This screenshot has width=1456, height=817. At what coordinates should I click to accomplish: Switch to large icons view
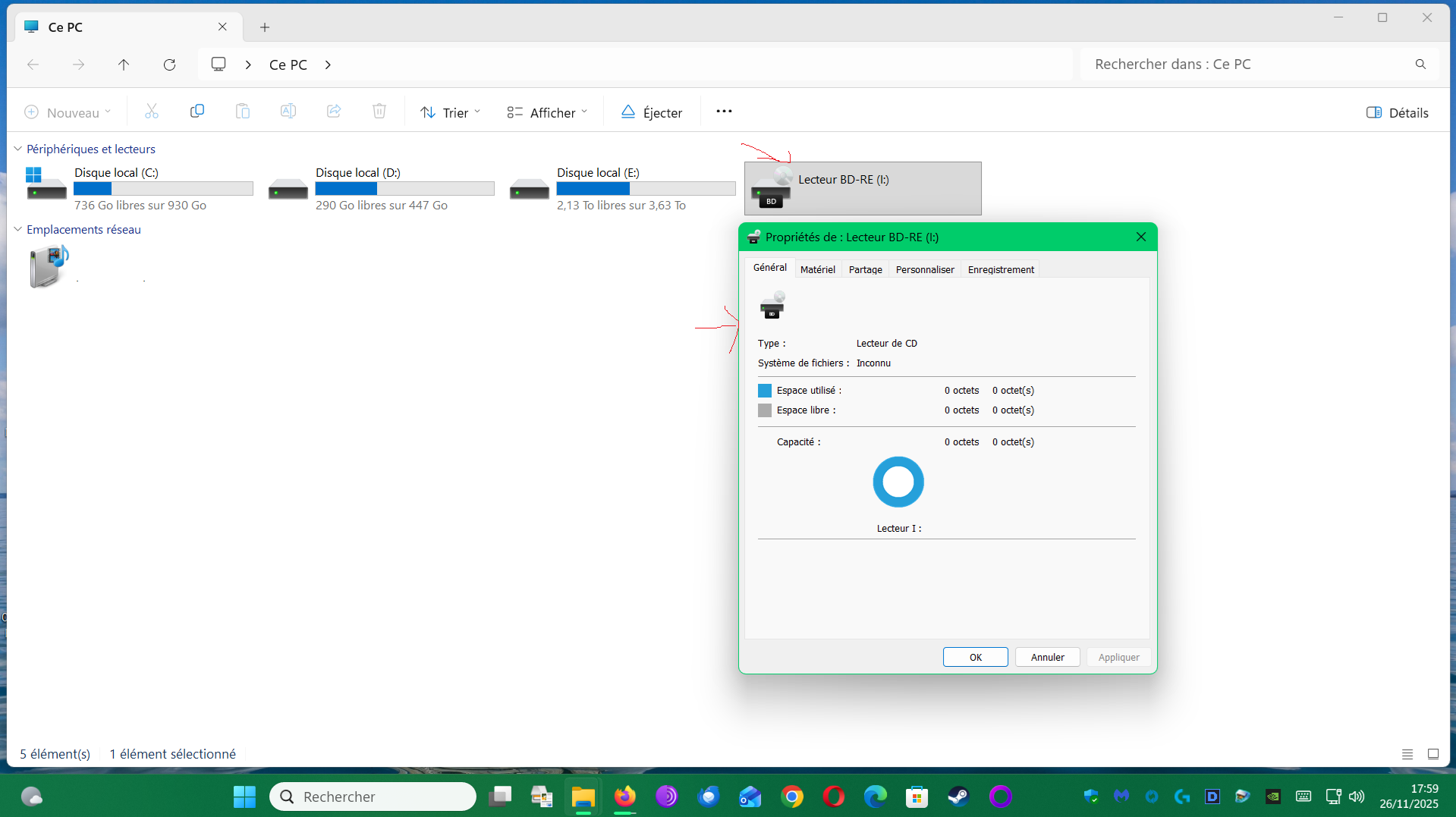point(1433,754)
